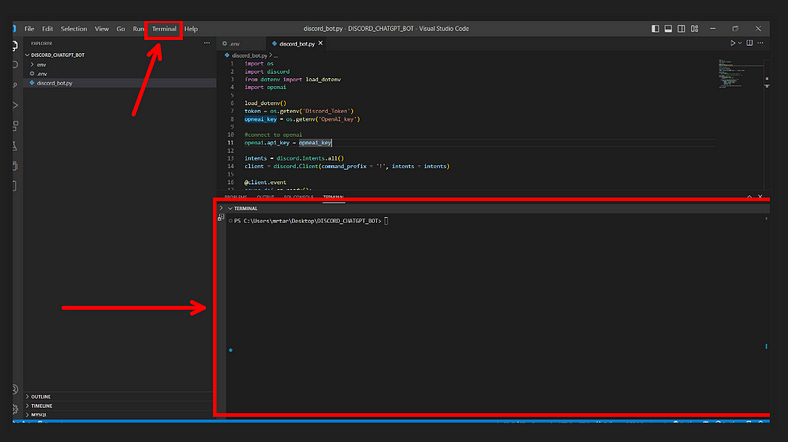The width and height of the screenshot is (788, 442).
Task: Split the editor to the right
Action: [x=749, y=43]
